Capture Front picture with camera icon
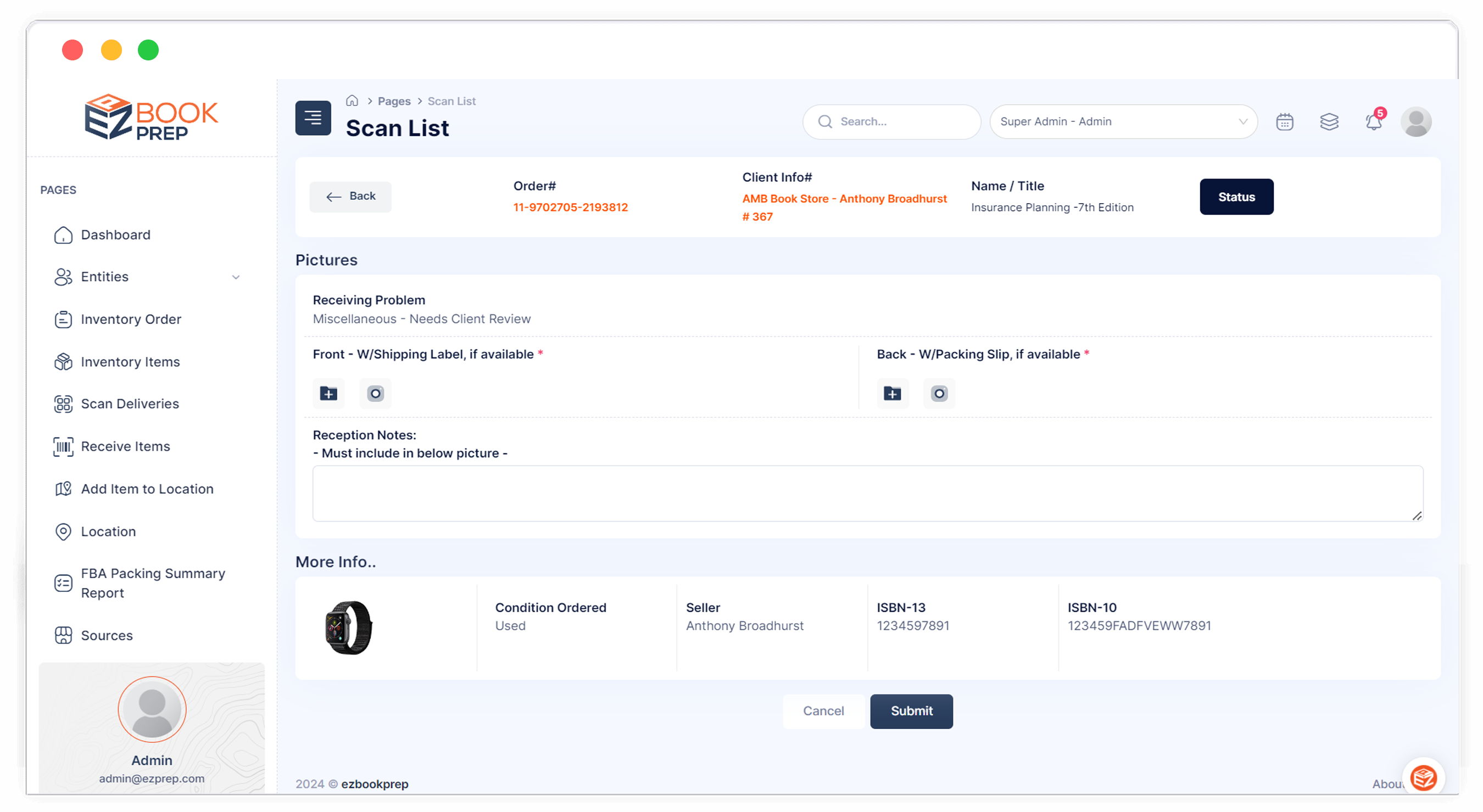1483x812 pixels. 375,394
